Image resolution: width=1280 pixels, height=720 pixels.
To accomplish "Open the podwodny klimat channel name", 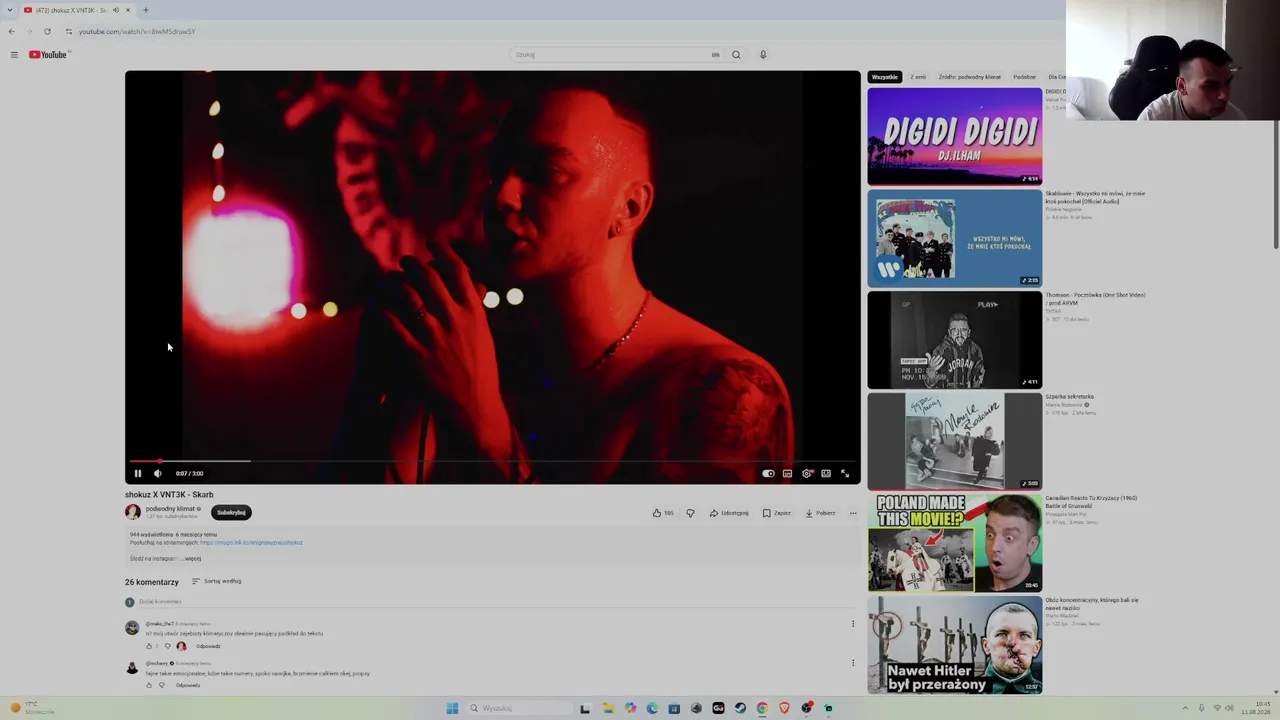I will pos(170,509).
